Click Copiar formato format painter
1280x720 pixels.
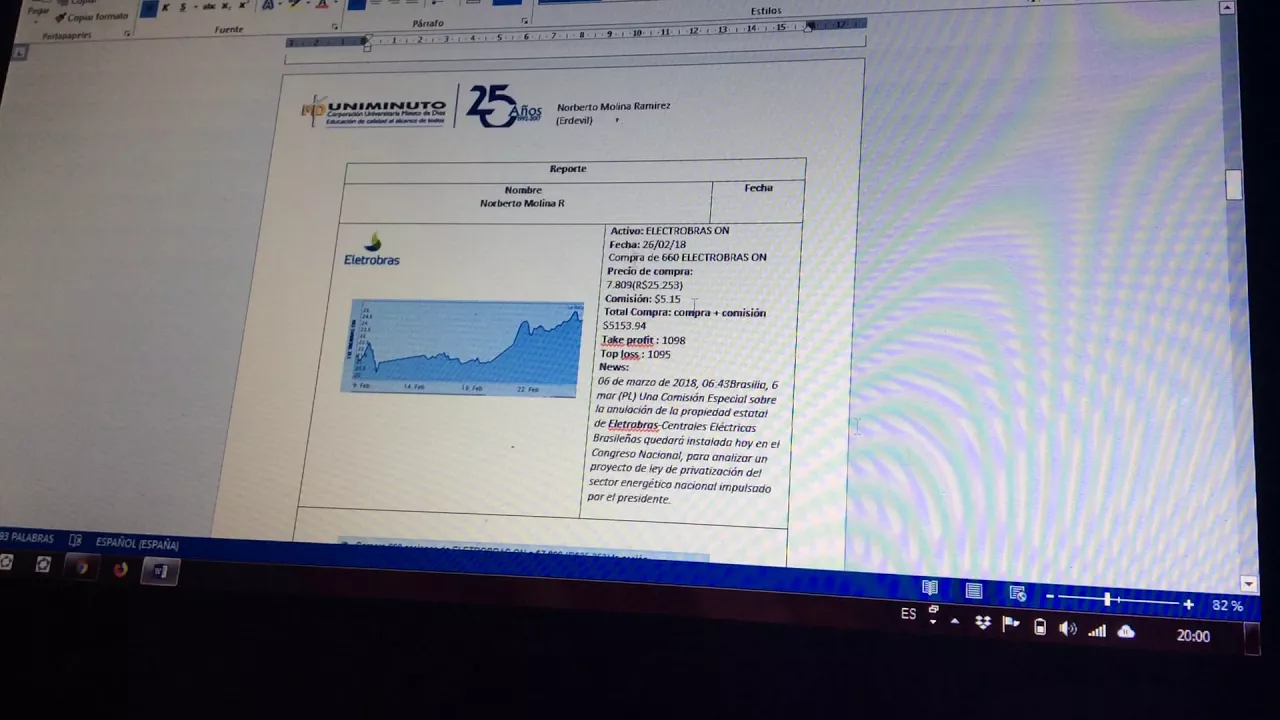coord(91,17)
